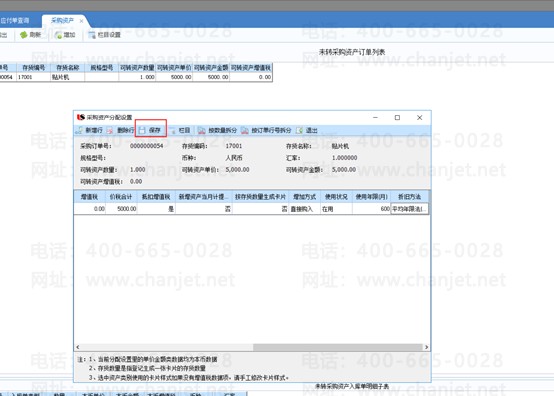The width and height of the screenshot is (554, 396).
Task: Click the horizontal scrollbar right arrow
Action: coord(426,347)
